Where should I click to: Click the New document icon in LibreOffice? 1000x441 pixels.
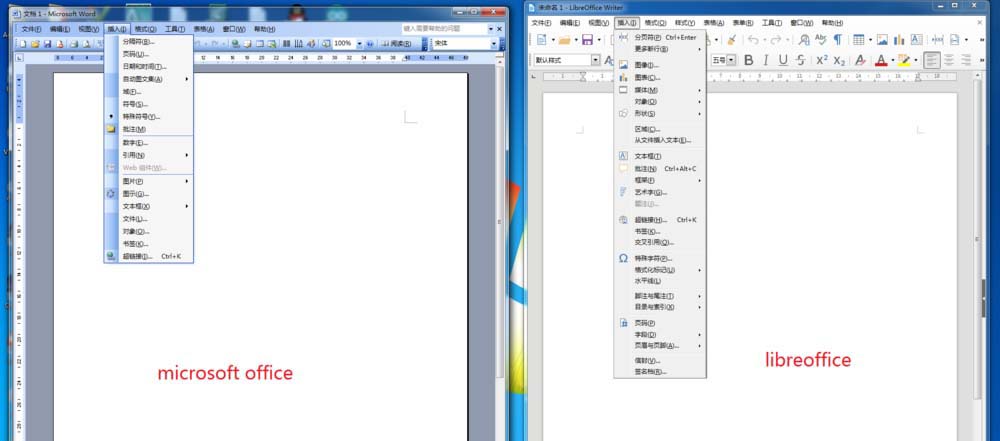pyautogui.click(x=541, y=40)
